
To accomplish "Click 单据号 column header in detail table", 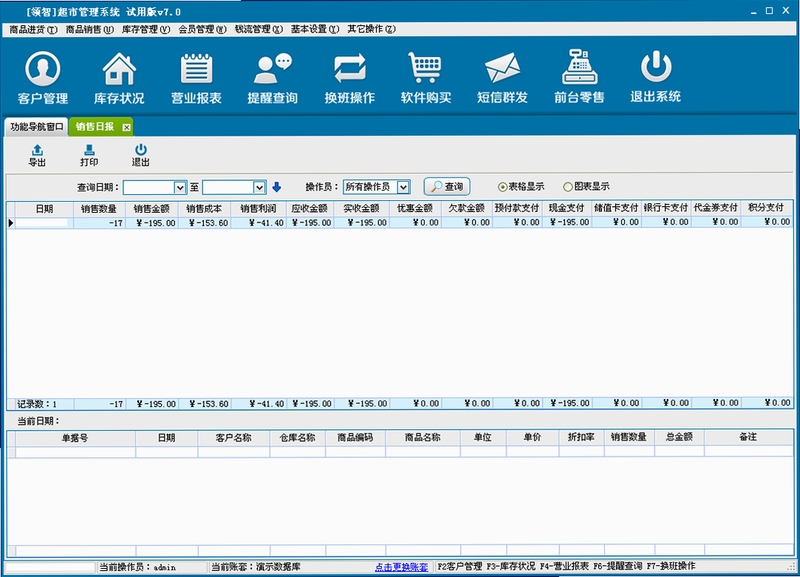I will pos(76,438).
